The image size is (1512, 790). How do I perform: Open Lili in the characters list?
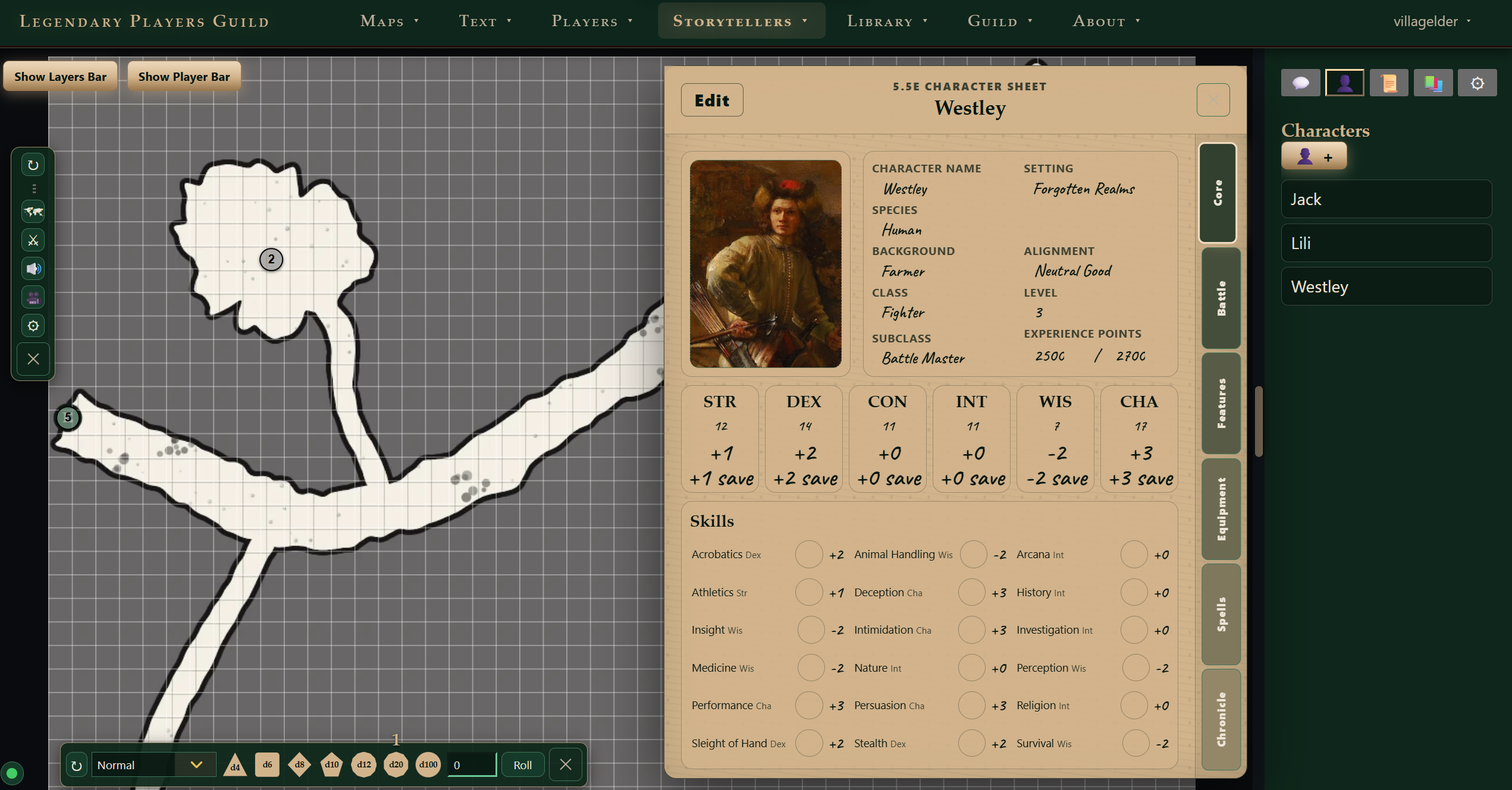pyautogui.click(x=1386, y=243)
